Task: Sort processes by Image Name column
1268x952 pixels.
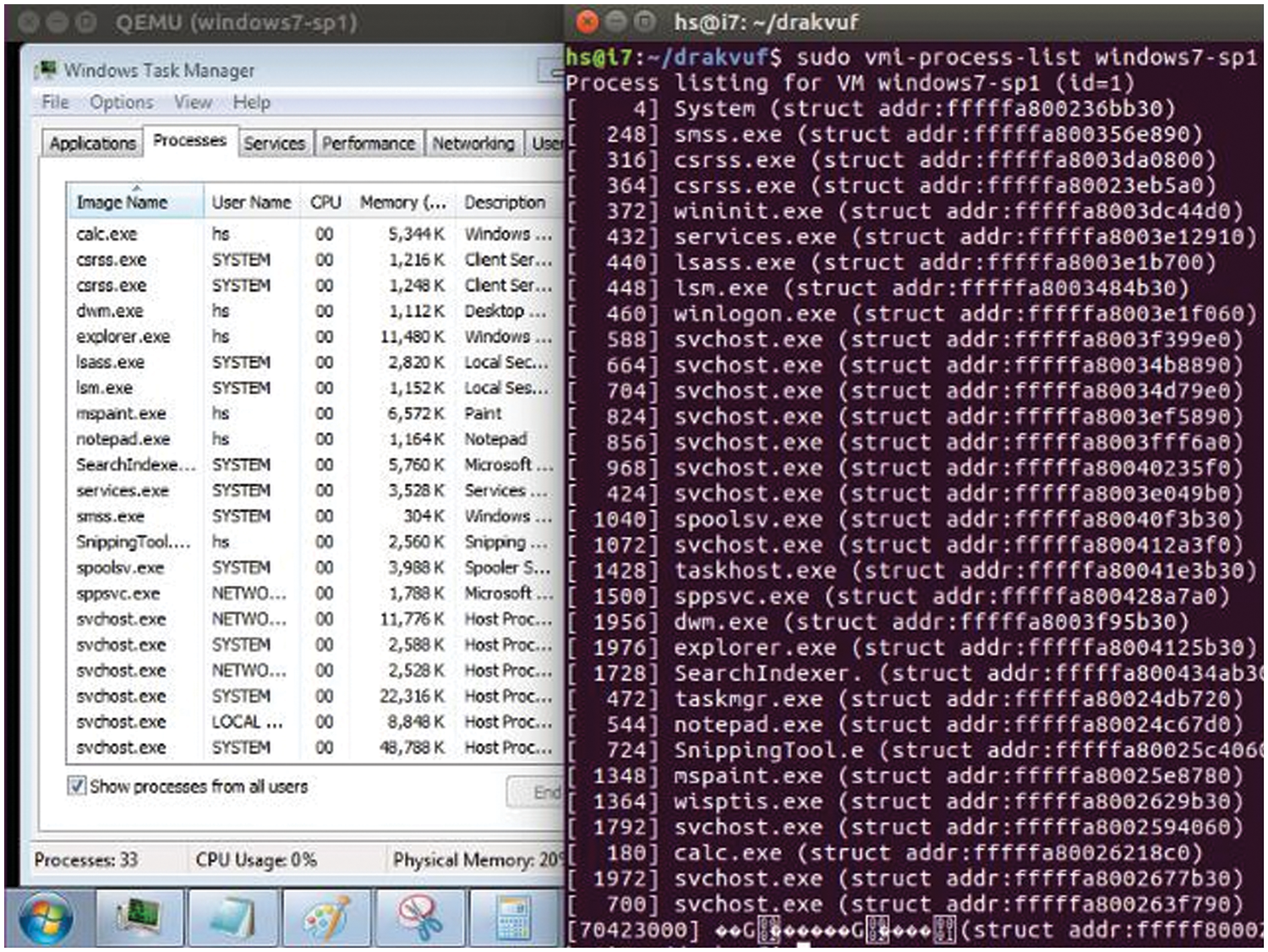Action: [x=123, y=203]
